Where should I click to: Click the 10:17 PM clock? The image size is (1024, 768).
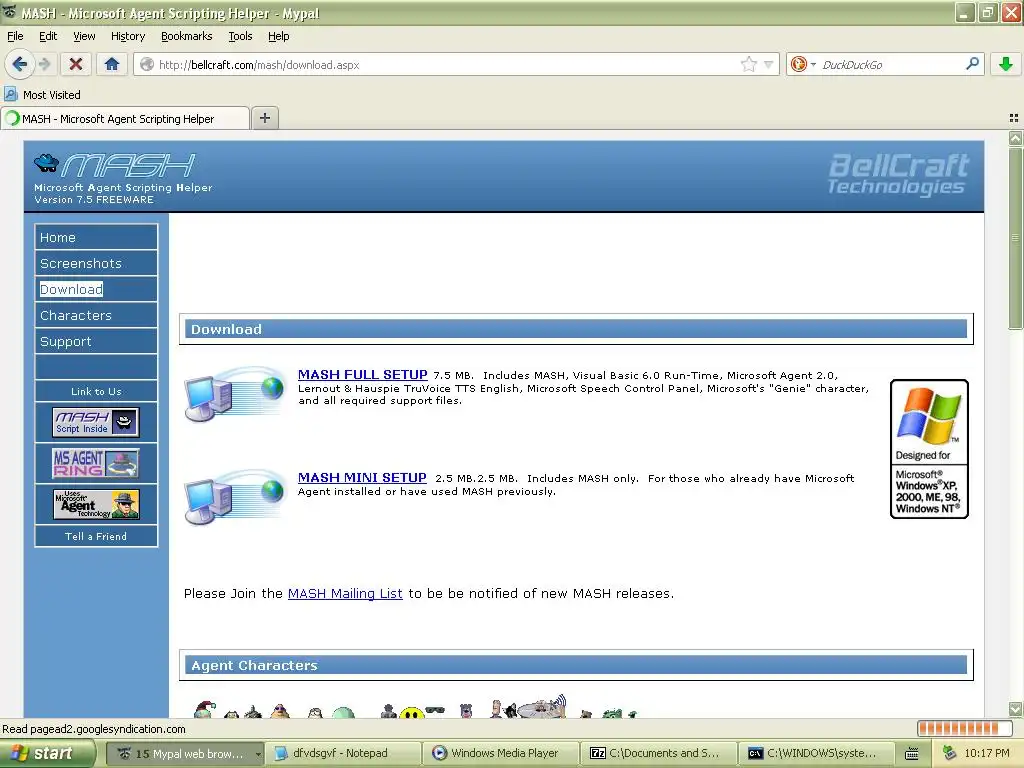(987, 754)
